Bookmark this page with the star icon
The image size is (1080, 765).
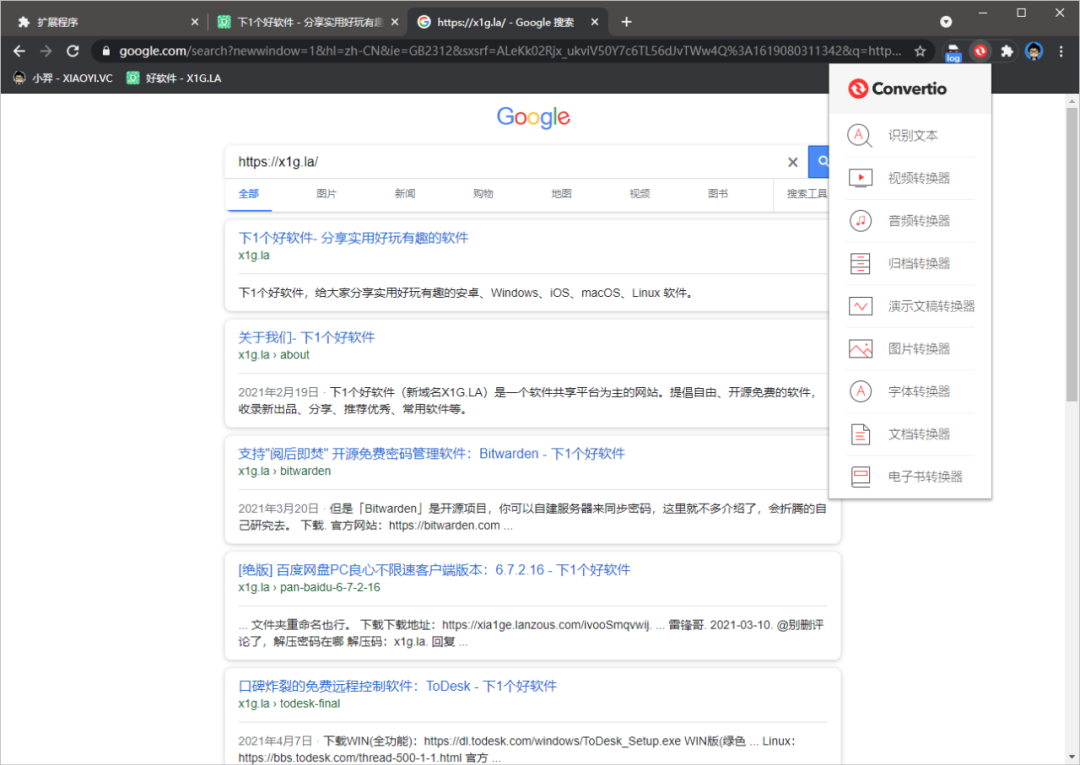point(920,51)
